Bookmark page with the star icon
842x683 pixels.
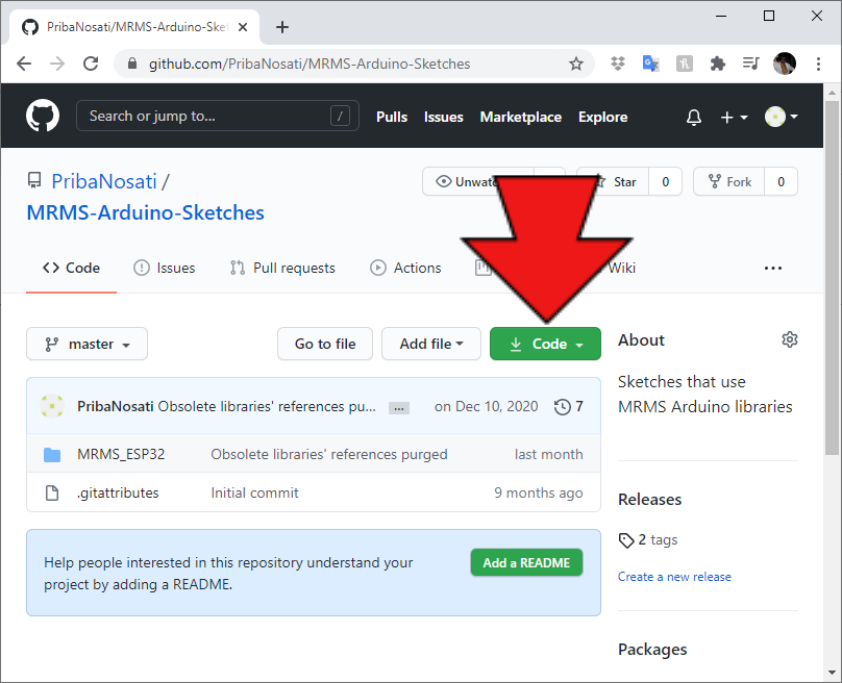tap(576, 64)
